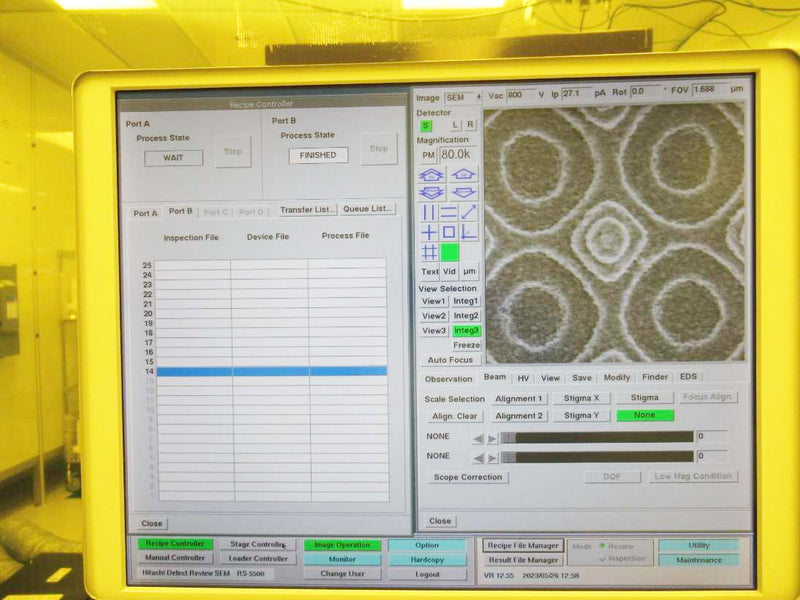Open the Image SEM dropdown
The width and height of the screenshot is (800, 600).
click(x=463, y=97)
